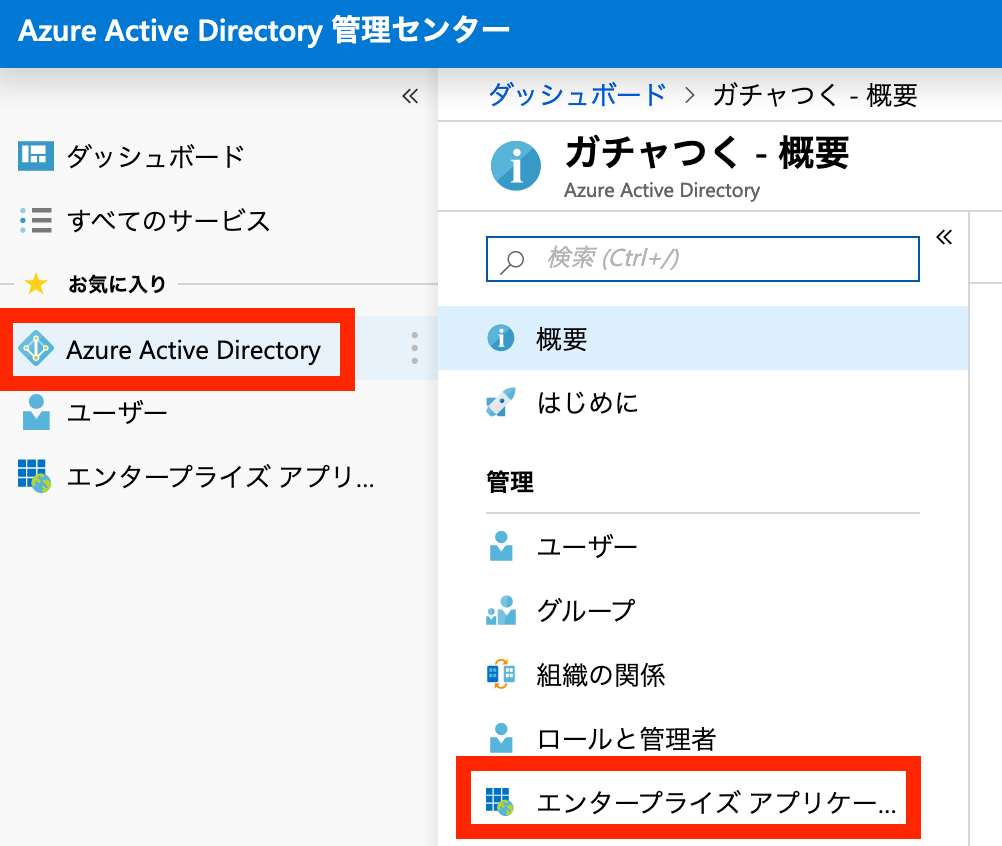
Task: Click the ダッシュボード breadcrumb link
Action: point(578,95)
